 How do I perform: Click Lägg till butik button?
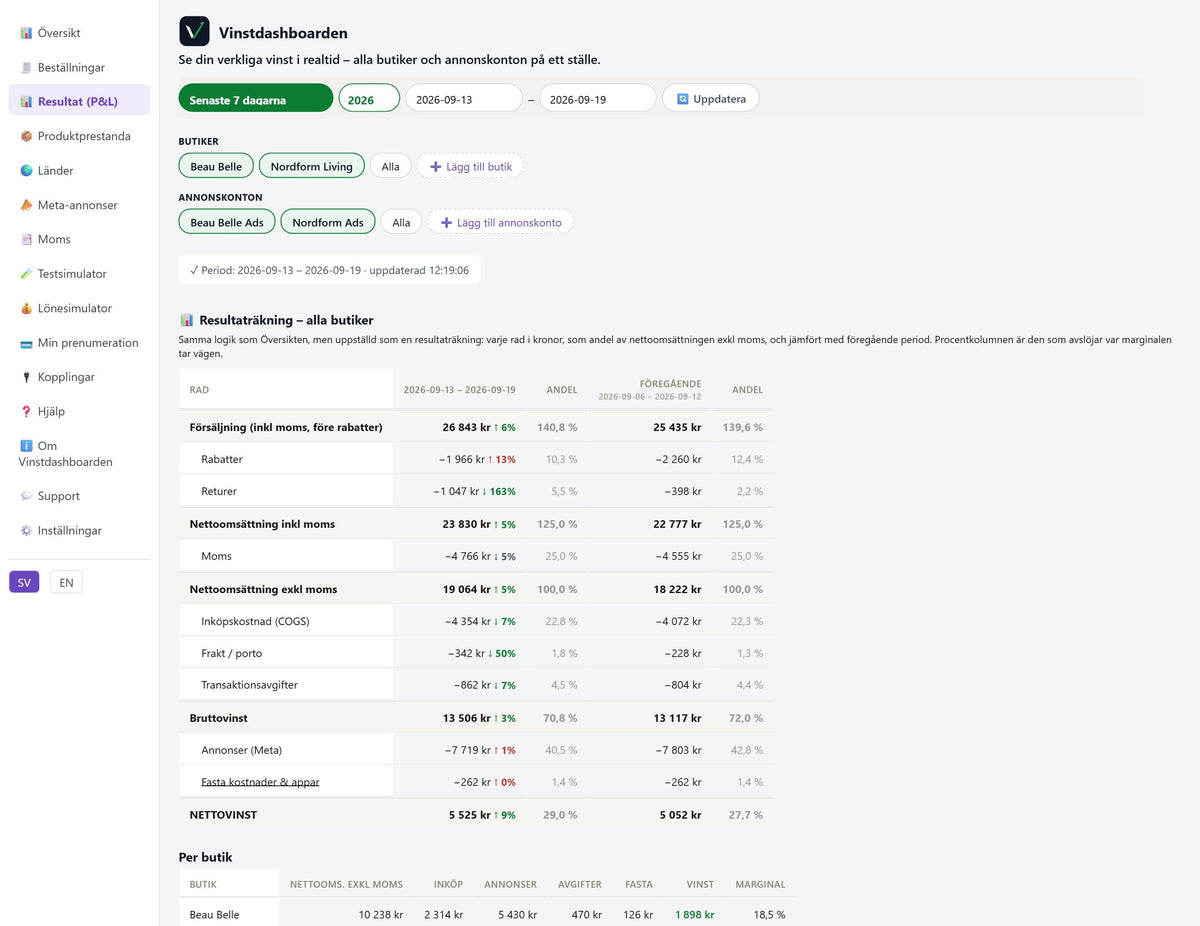[470, 166]
